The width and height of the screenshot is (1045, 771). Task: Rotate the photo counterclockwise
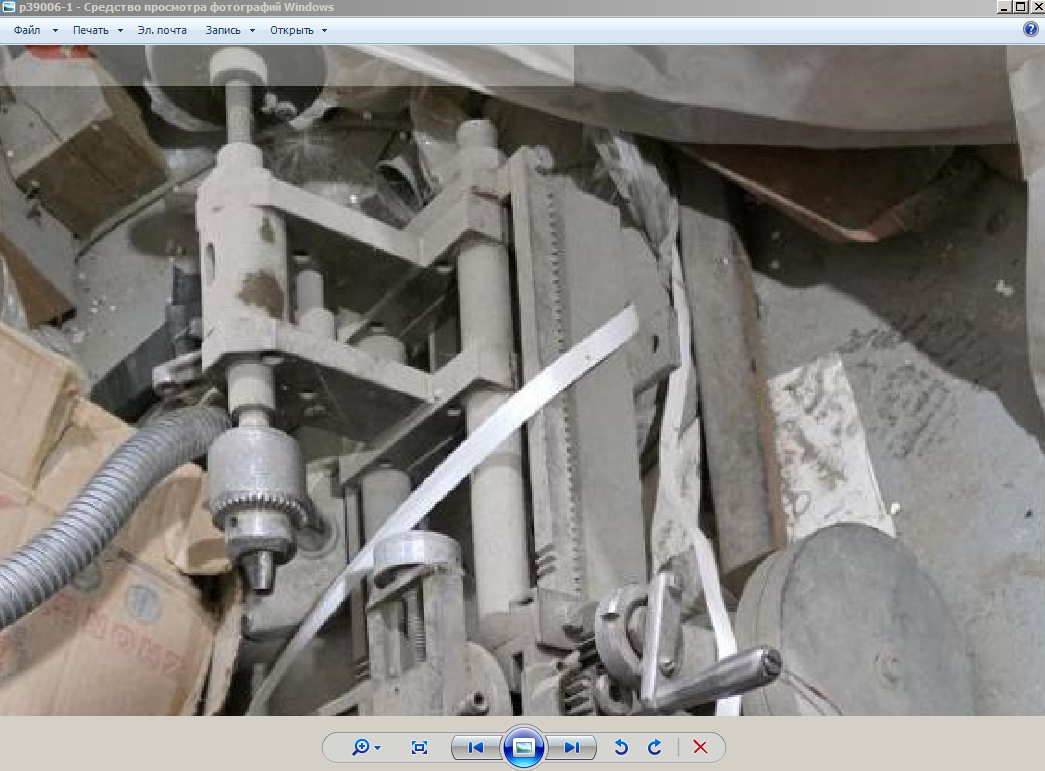click(x=621, y=747)
